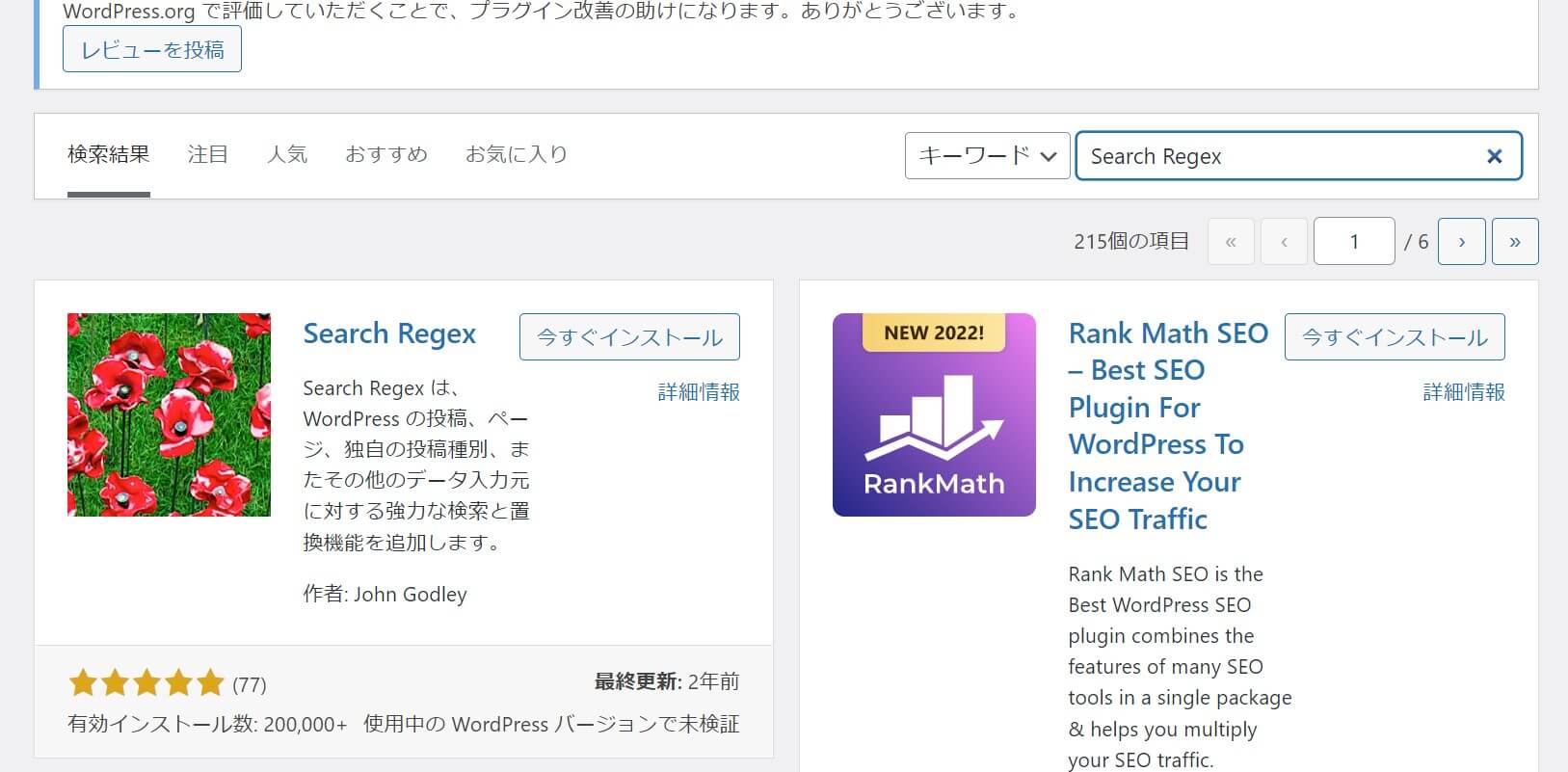
Task: Click the John Godley author link
Action: [x=411, y=594]
